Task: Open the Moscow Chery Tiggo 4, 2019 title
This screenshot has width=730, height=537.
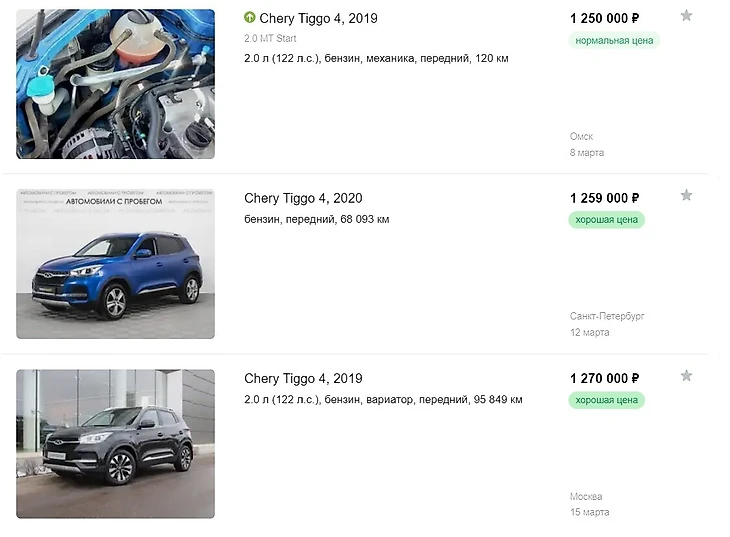Action: (303, 378)
